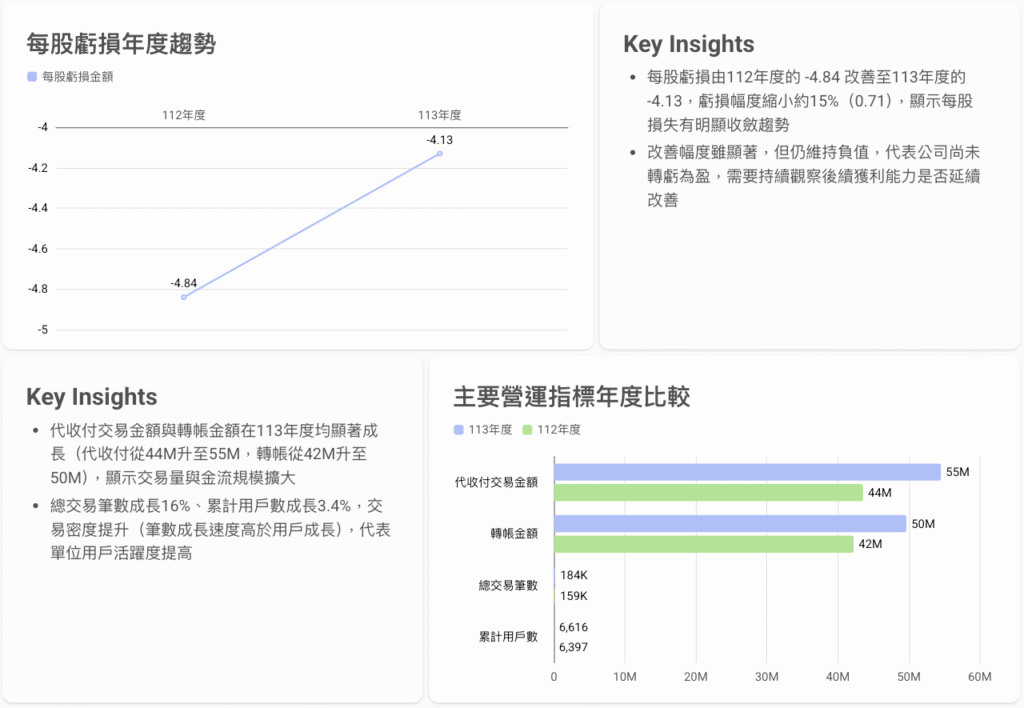
Task: Click the 113年度 axis label on line chart
Action: click(x=439, y=115)
